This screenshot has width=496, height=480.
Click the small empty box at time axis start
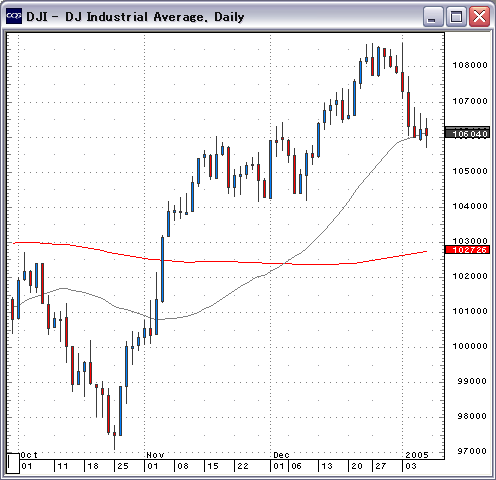point(13,463)
